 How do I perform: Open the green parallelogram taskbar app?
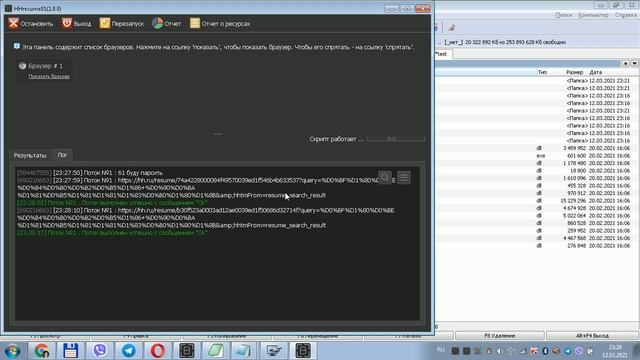(216, 351)
